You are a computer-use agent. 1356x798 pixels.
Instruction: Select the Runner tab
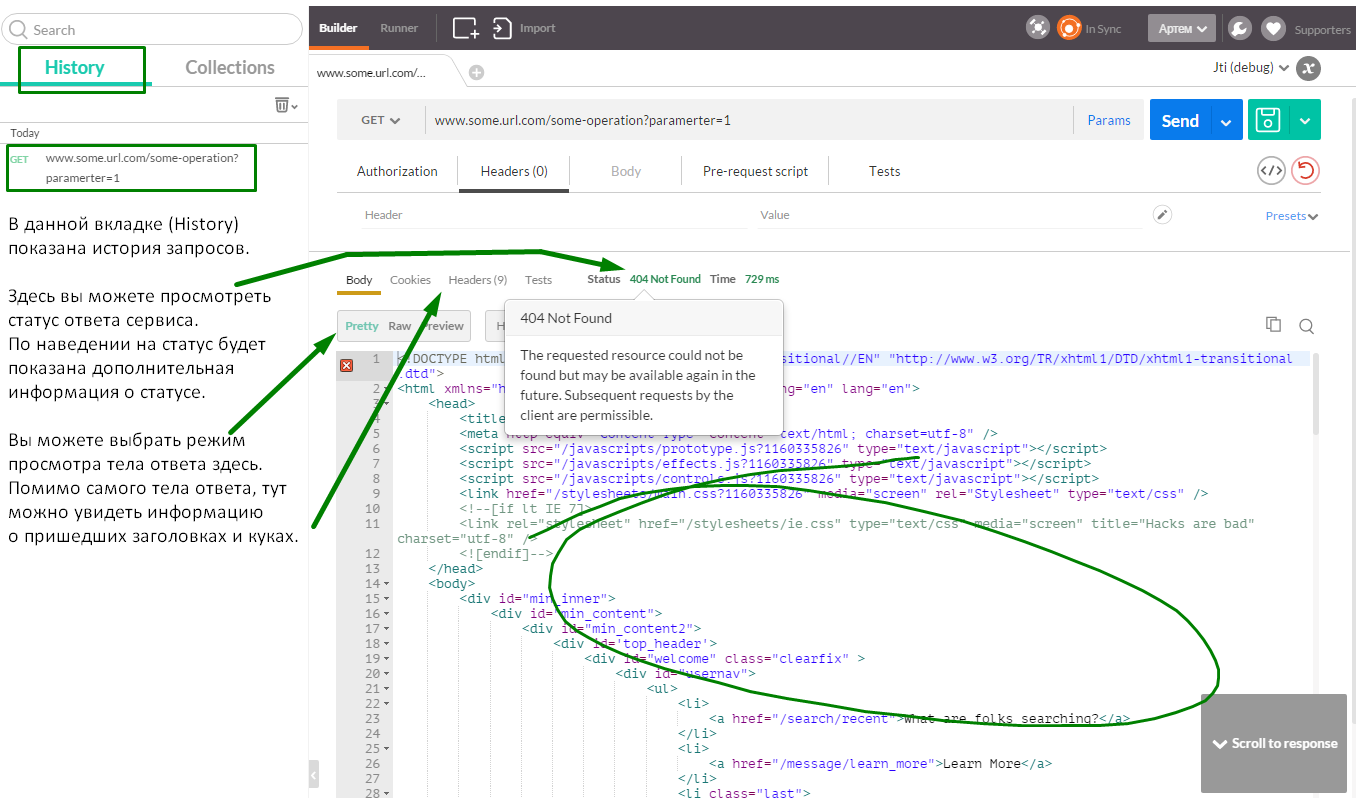[x=399, y=28]
